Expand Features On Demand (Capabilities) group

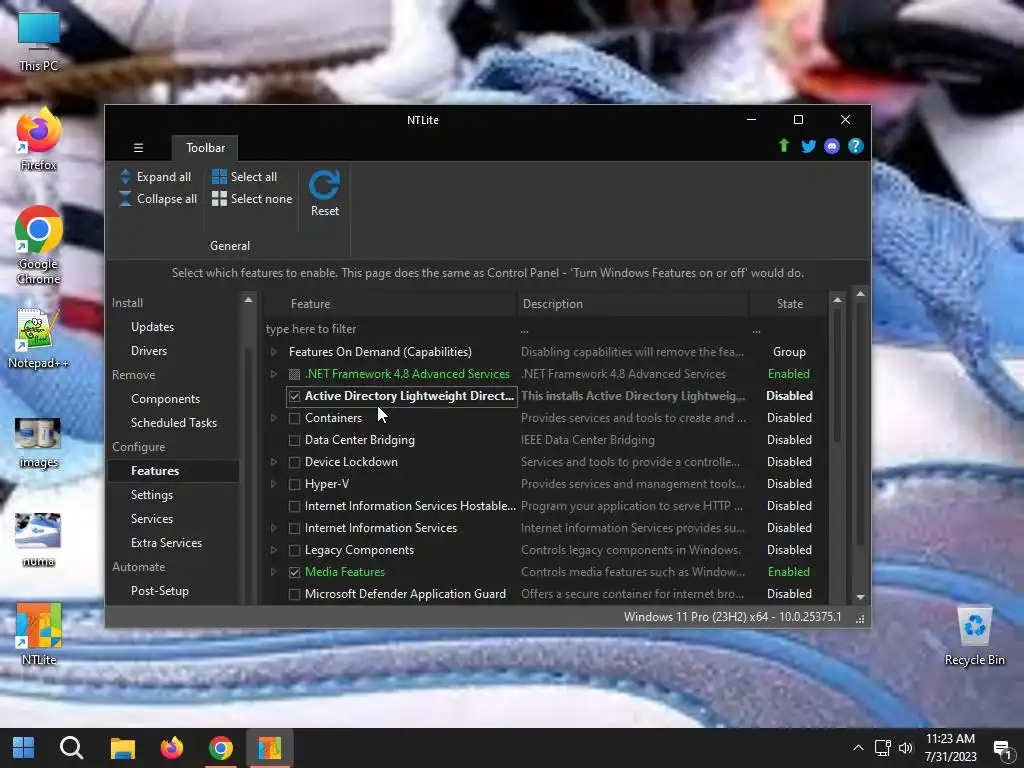[274, 352]
